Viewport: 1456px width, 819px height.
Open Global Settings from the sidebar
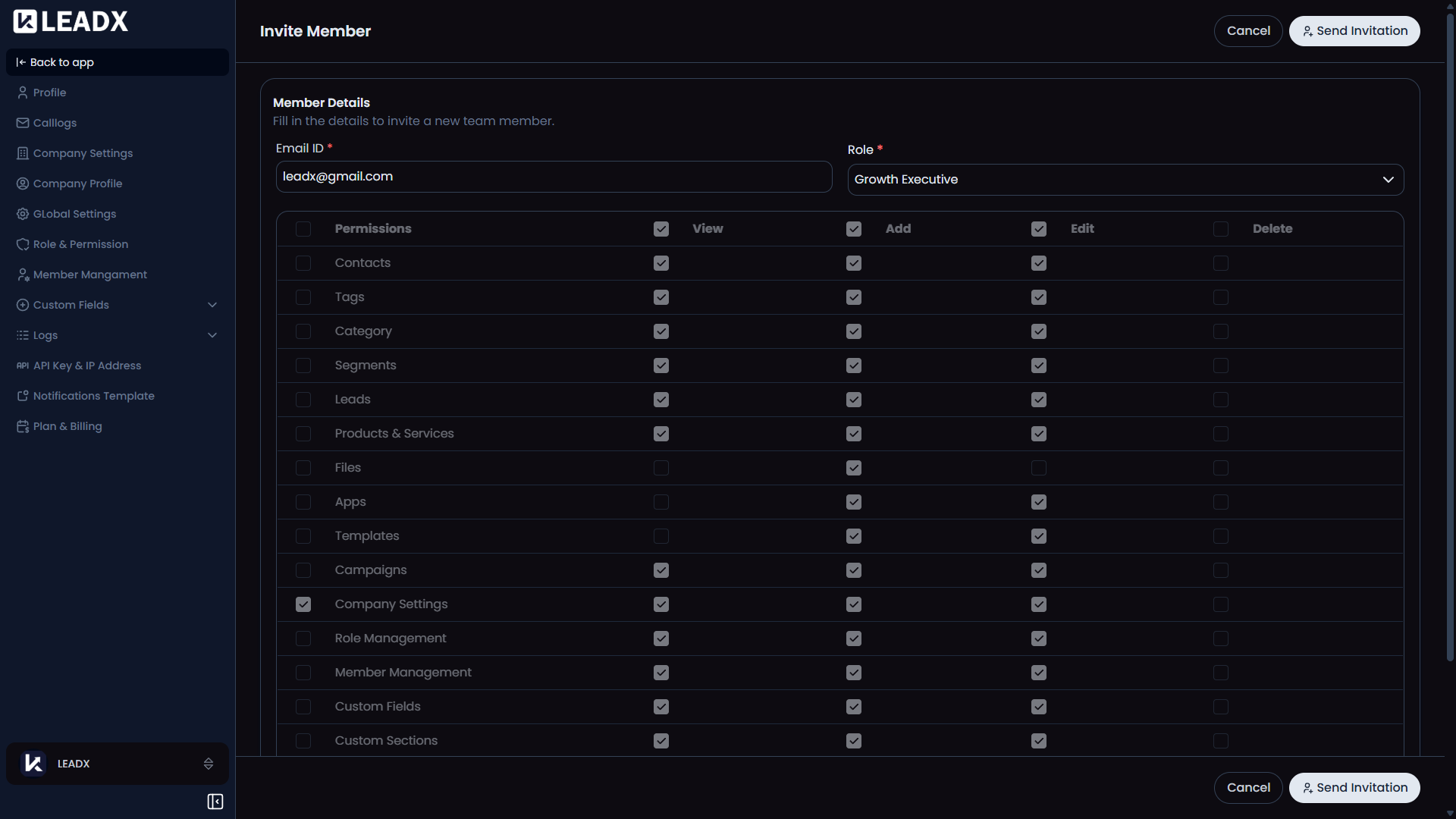pos(74,214)
